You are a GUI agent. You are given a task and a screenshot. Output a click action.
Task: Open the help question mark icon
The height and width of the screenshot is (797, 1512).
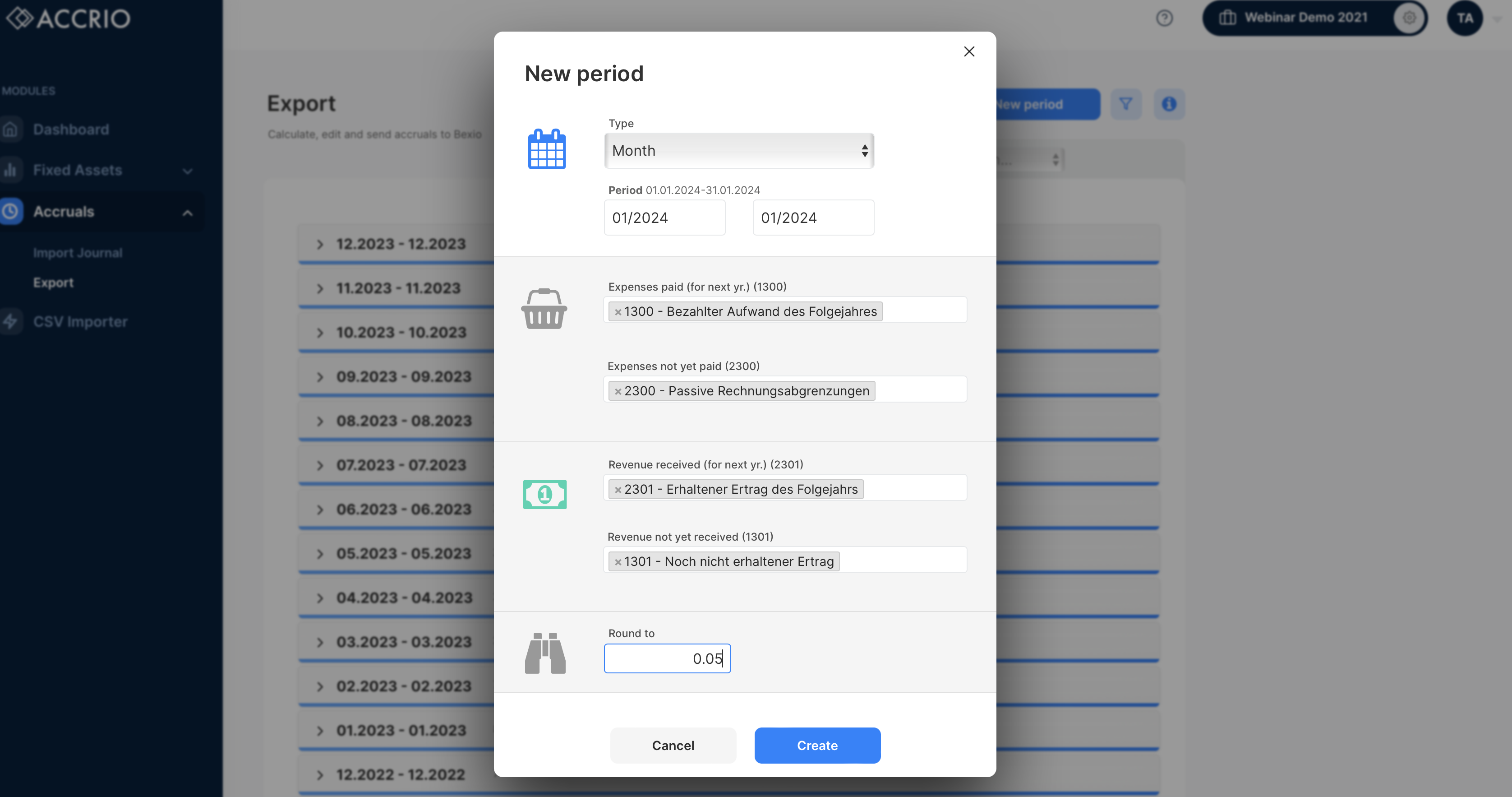pos(1164,18)
